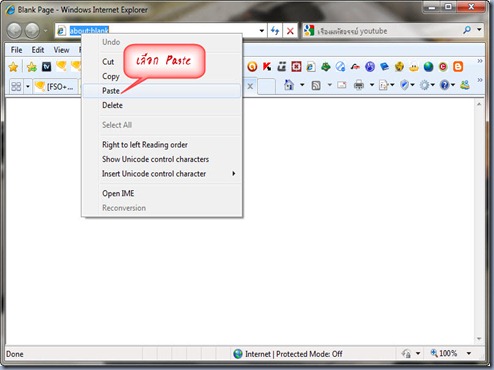The height and width of the screenshot is (370, 494).
Task: Click the Forward navigation button
Action: [32, 31]
